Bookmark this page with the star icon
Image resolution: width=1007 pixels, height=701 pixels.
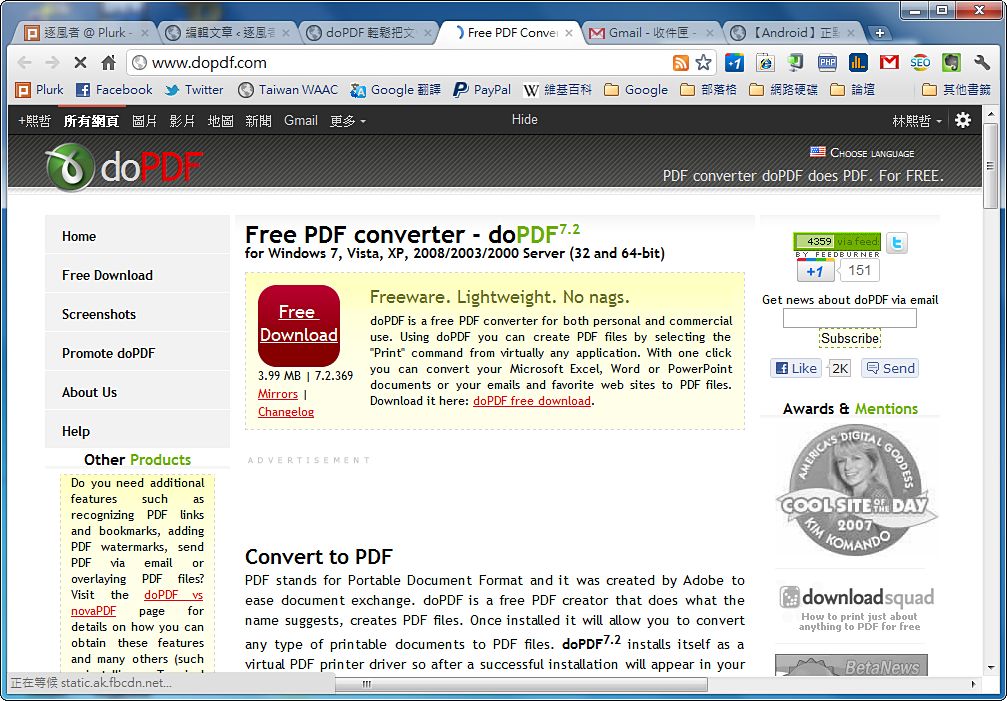click(x=703, y=62)
